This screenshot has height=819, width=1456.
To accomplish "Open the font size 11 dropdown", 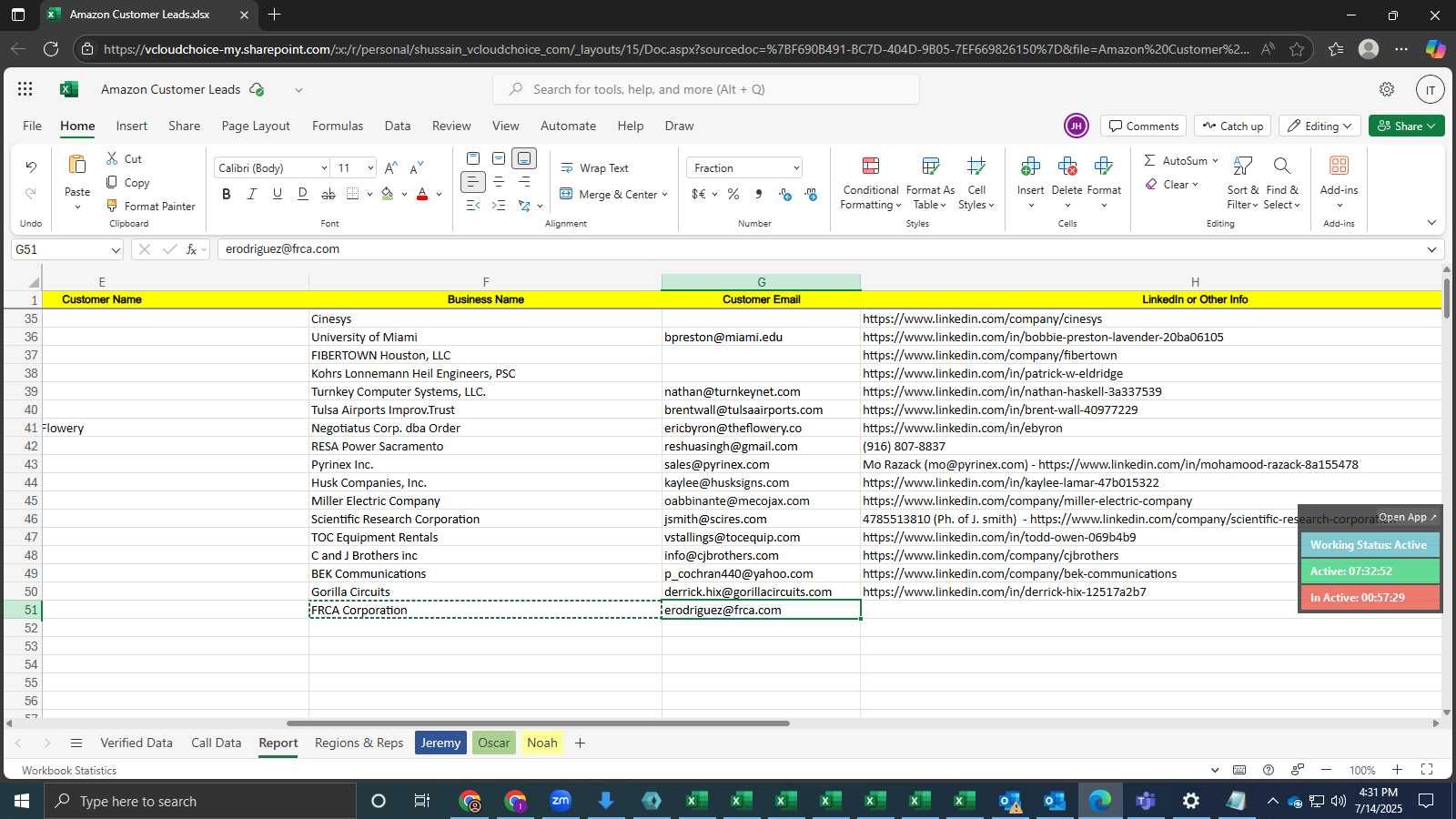I will (370, 168).
